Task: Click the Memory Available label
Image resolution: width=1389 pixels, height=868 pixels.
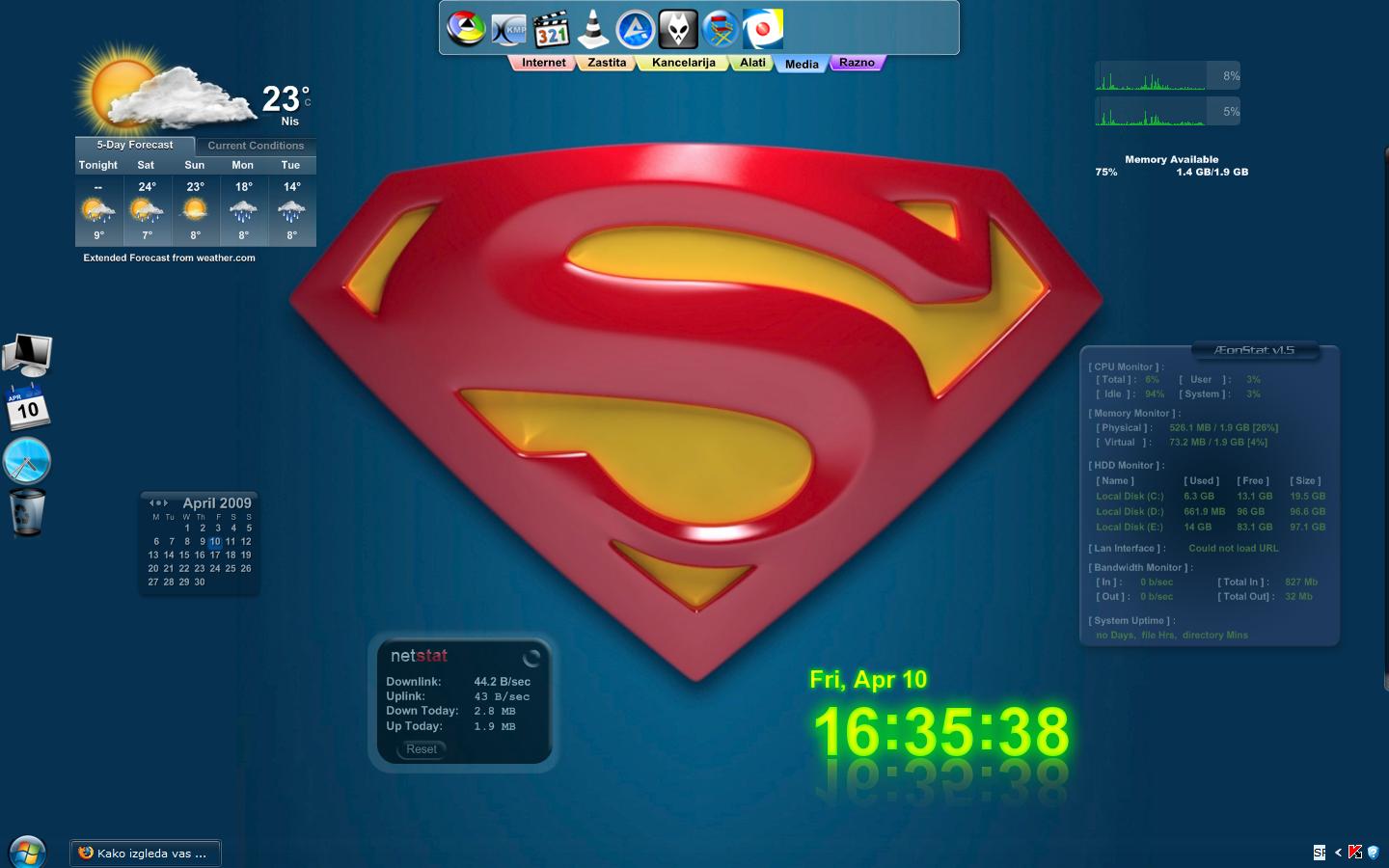Action: (x=1171, y=159)
